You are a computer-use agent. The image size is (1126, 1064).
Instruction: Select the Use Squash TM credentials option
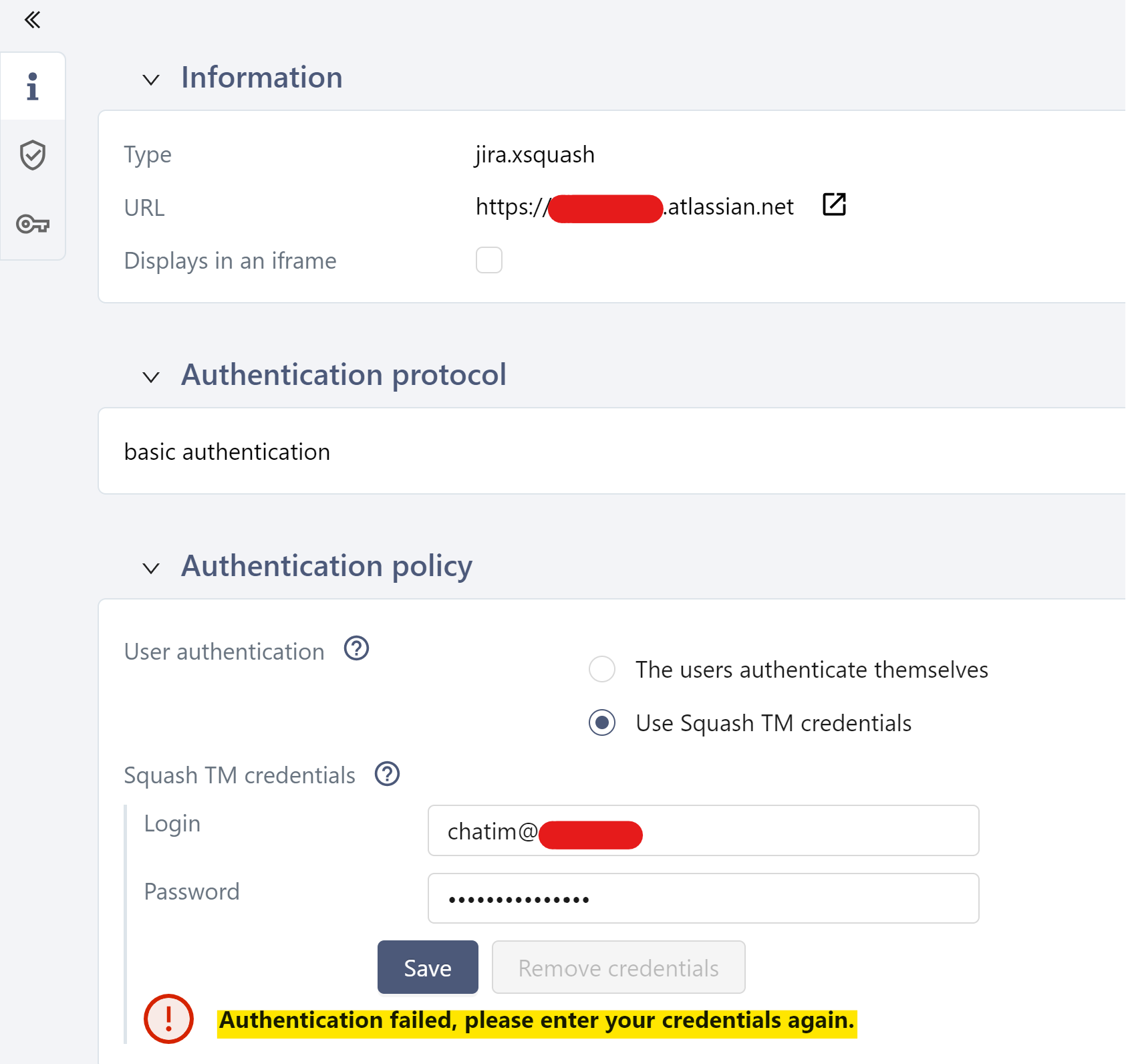point(601,722)
